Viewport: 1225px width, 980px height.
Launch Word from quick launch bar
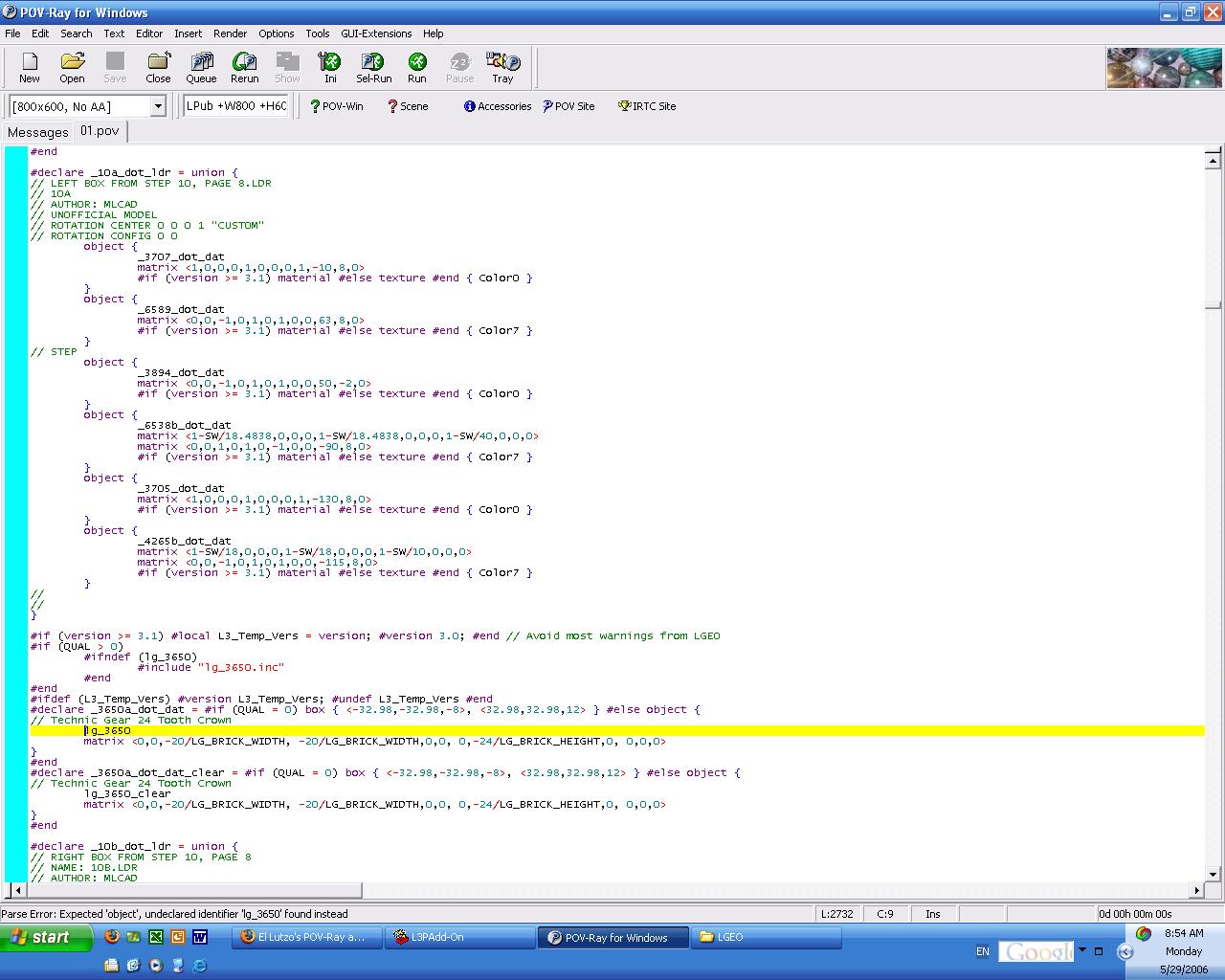click(200, 937)
